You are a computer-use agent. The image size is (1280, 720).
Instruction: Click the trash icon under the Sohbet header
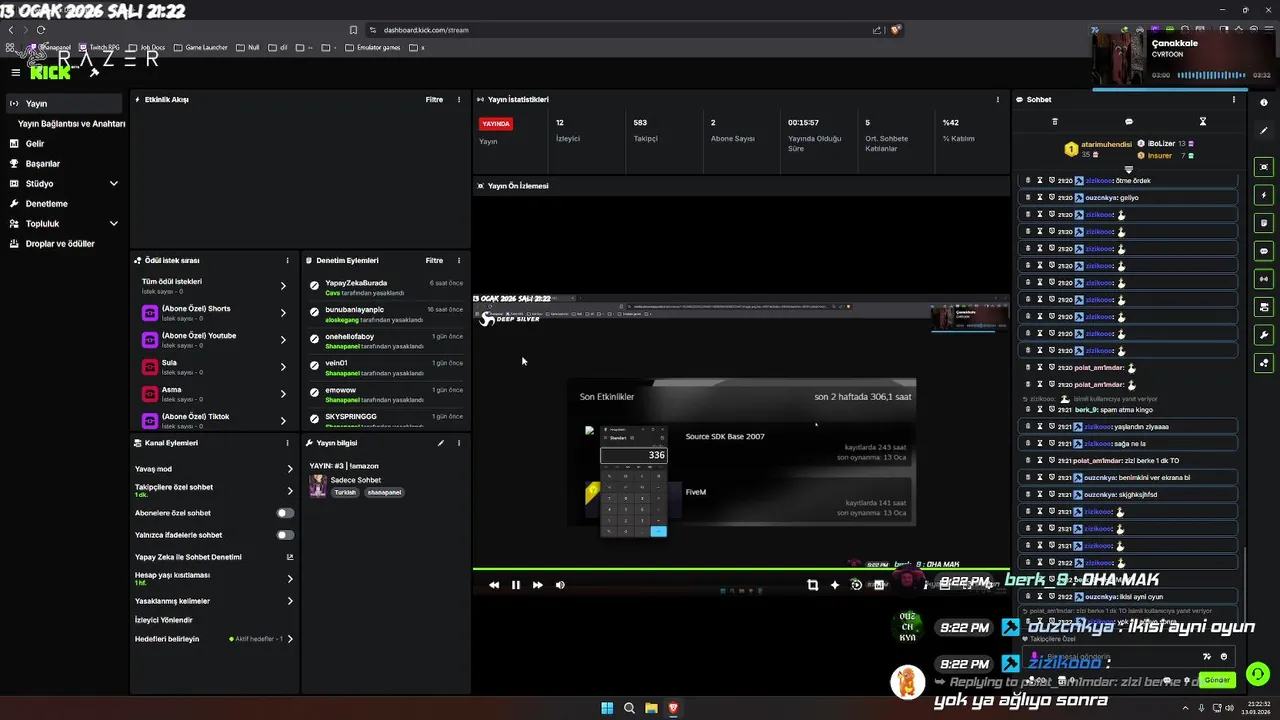1055,122
